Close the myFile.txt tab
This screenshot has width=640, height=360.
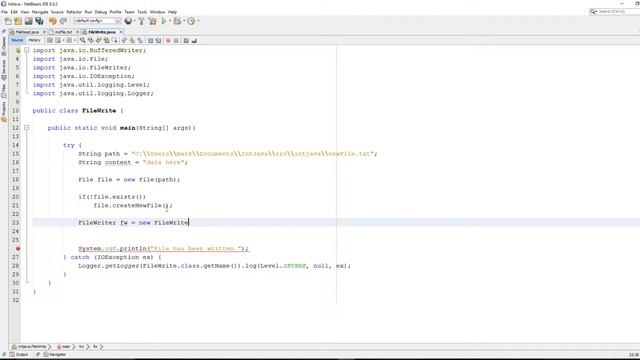77,32
